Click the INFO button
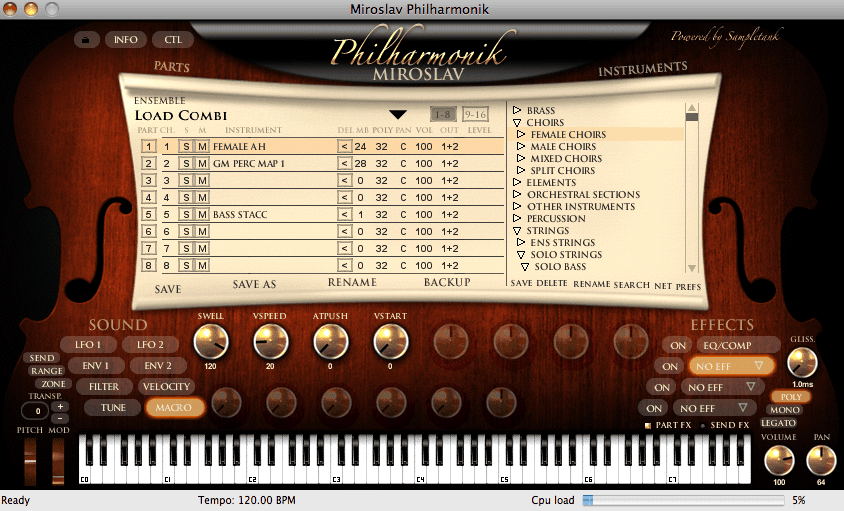Viewport: 844px width, 511px height. click(x=126, y=40)
